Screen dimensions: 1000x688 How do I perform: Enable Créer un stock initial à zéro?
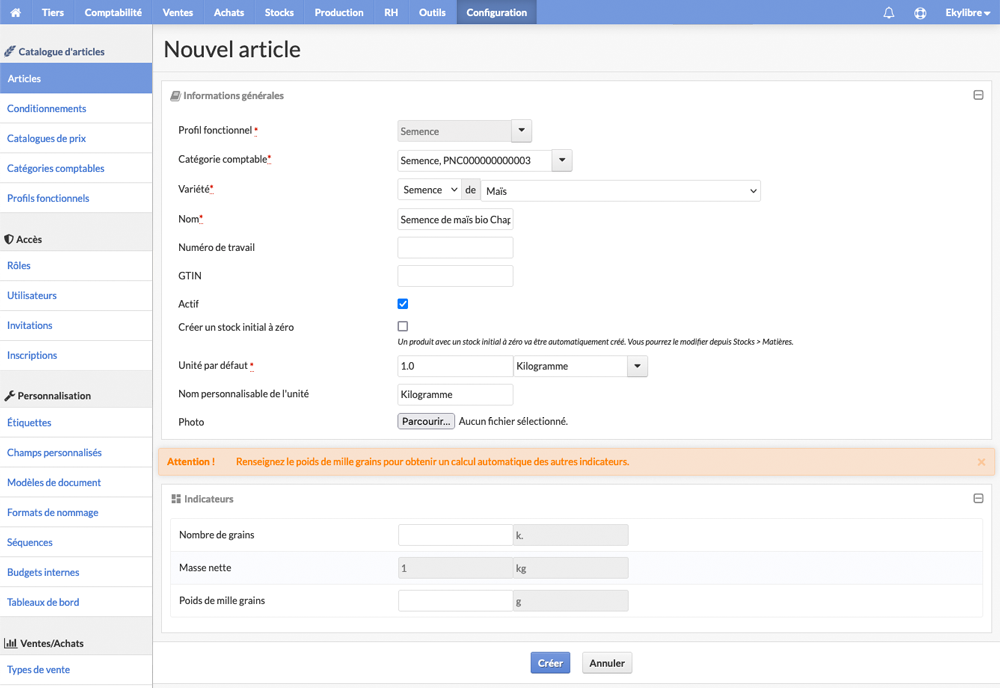402,326
